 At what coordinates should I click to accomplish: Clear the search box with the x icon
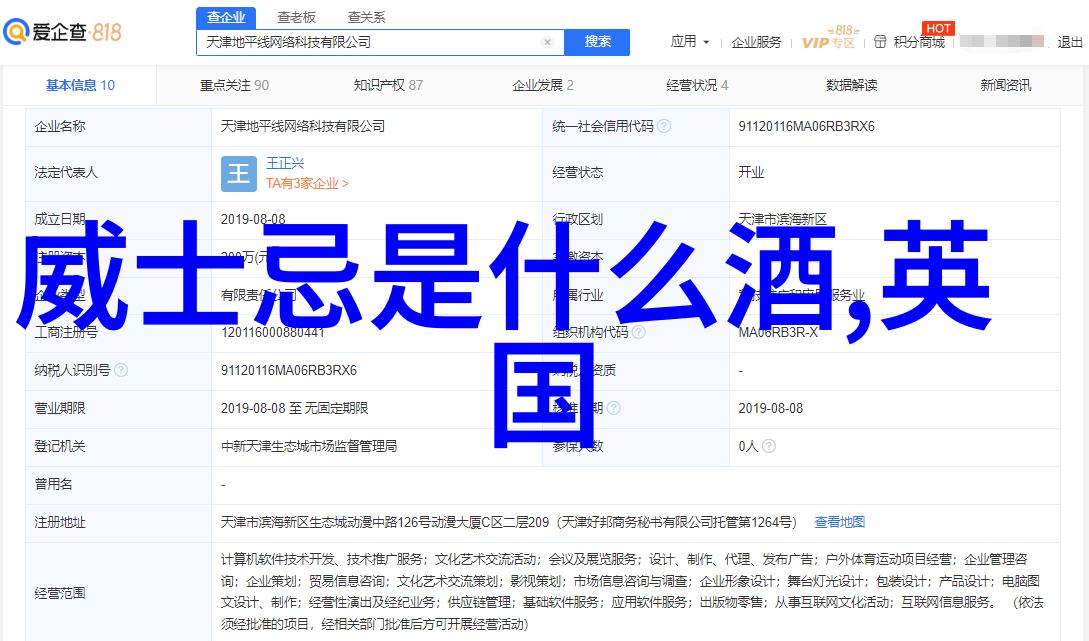547,42
